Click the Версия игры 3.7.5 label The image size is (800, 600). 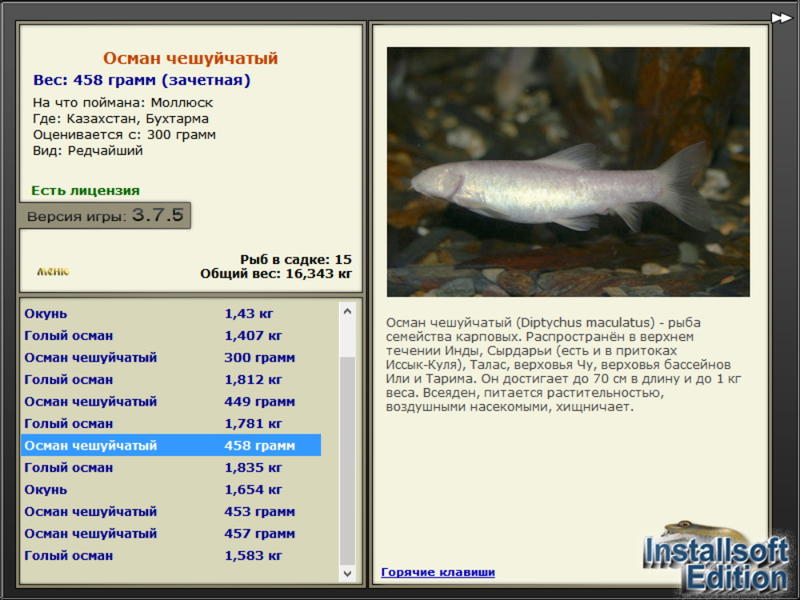point(105,215)
